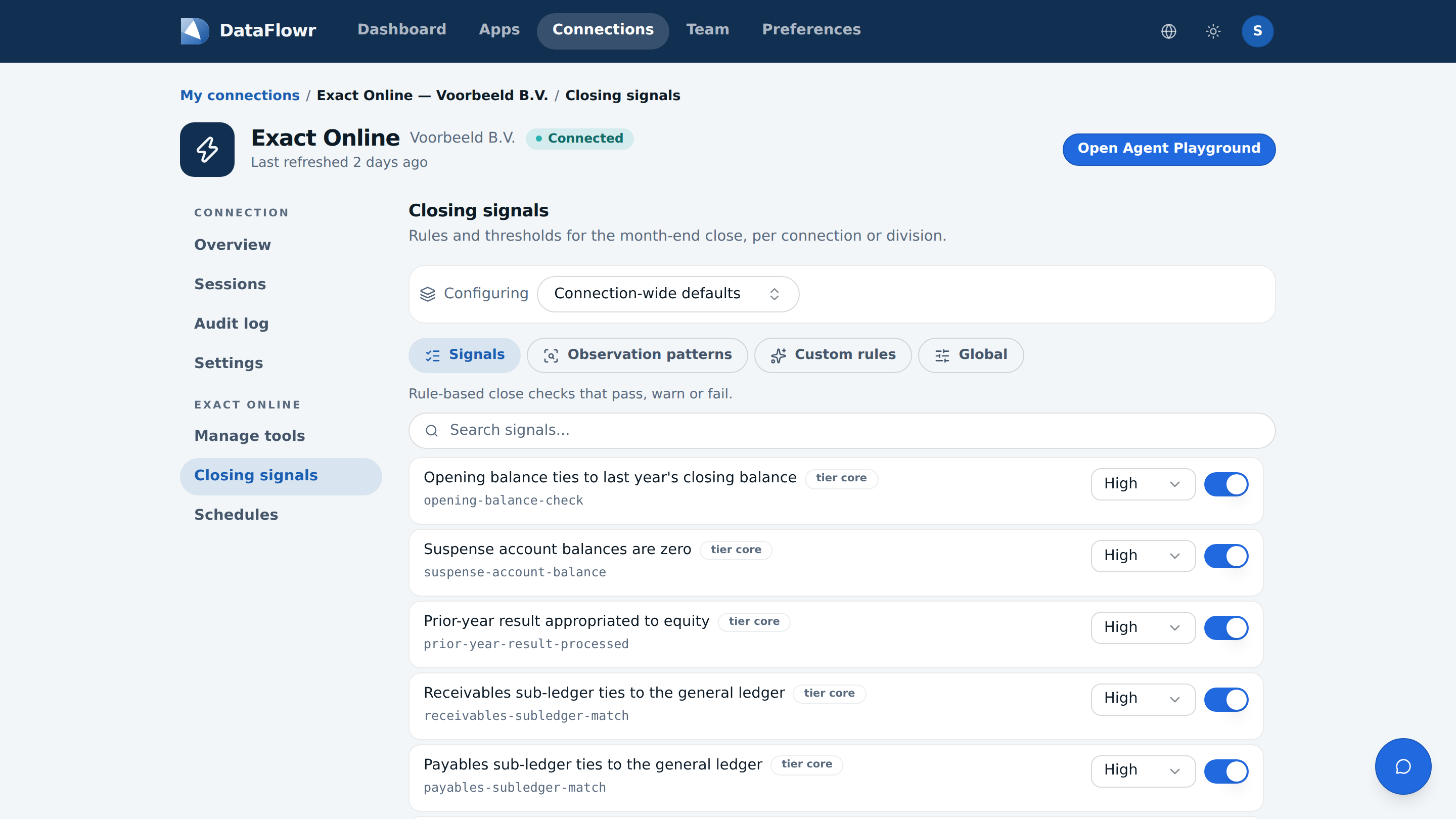This screenshot has height=819, width=1456.
Task: Open severity dropdown for Receivables sub-ledger signal
Action: 1143,700
